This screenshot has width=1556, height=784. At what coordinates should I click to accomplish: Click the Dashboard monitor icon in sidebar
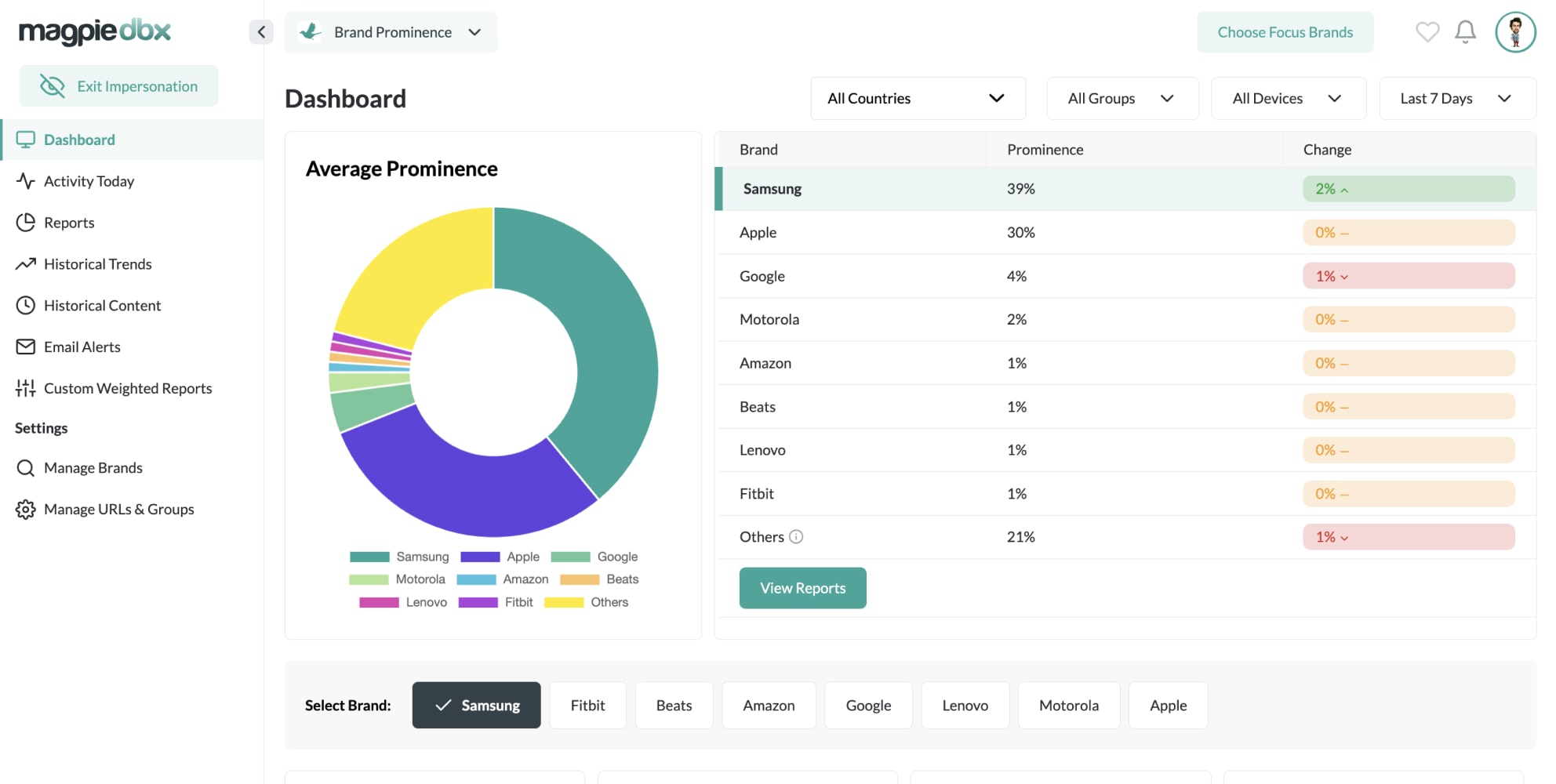(26, 140)
